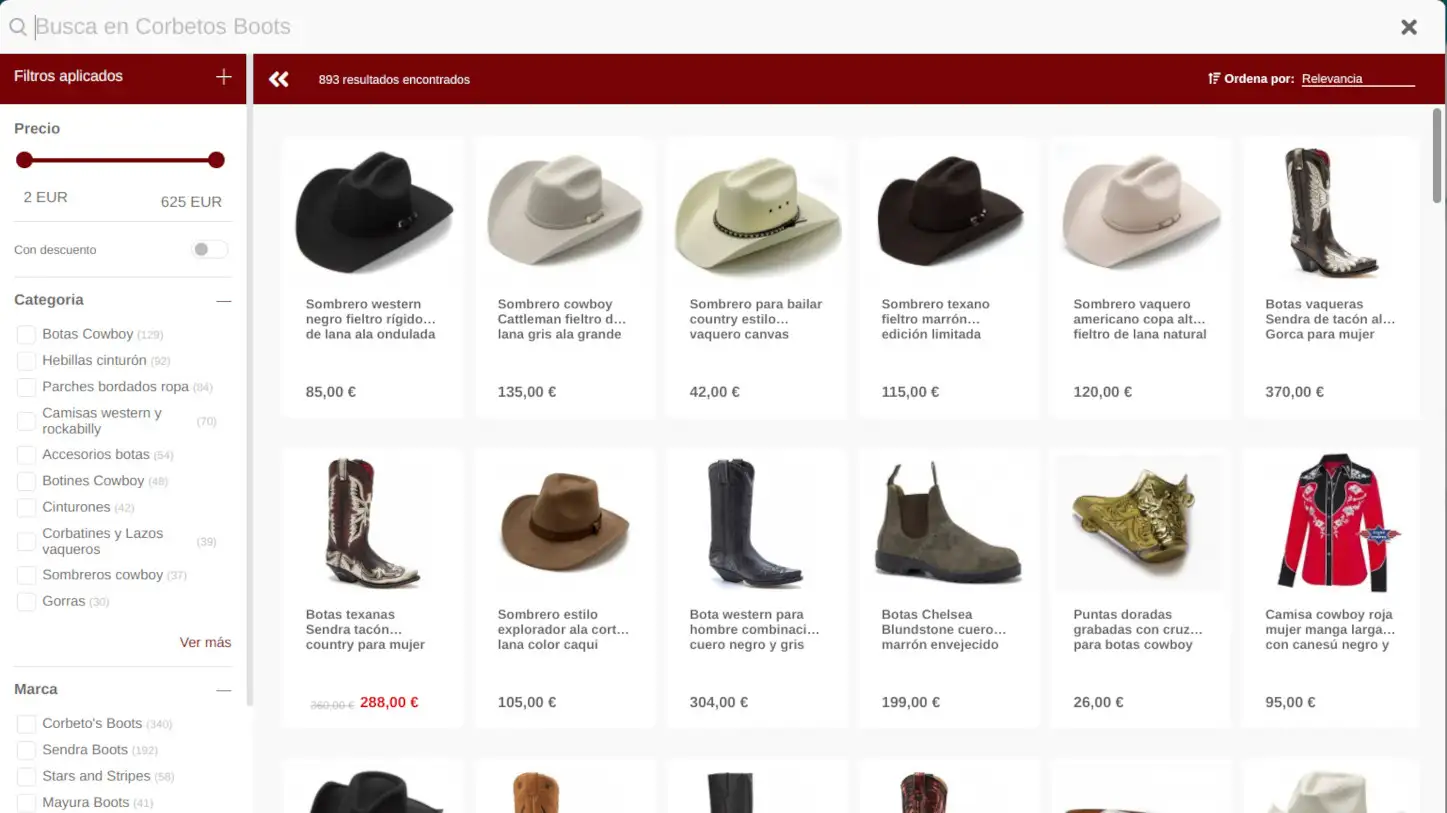The width and height of the screenshot is (1447, 813).
Task: Collapse filter panel with double-chevron icon
Action: [279, 79]
